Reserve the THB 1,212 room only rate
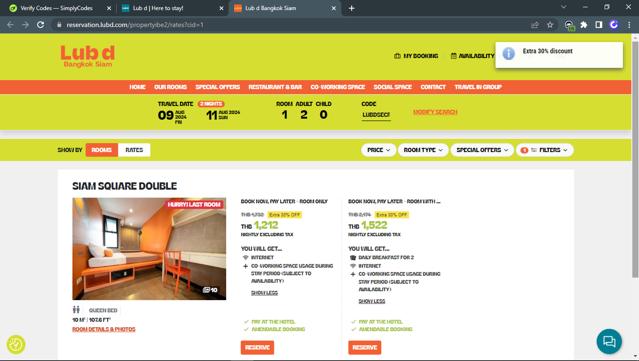639x361 pixels. [x=257, y=348]
